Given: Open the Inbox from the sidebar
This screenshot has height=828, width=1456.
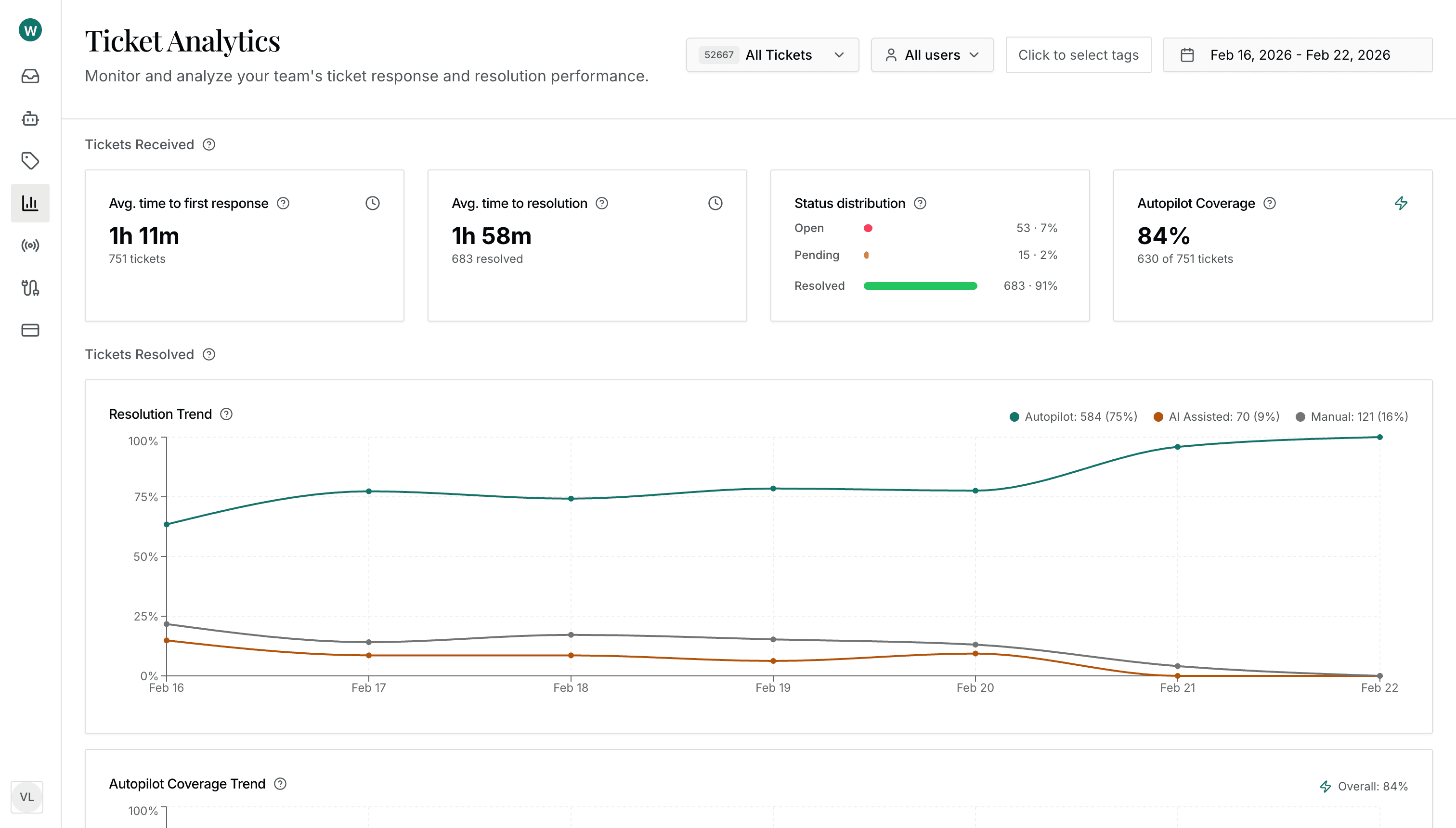Looking at the screenshot, I should click(29, 77).
